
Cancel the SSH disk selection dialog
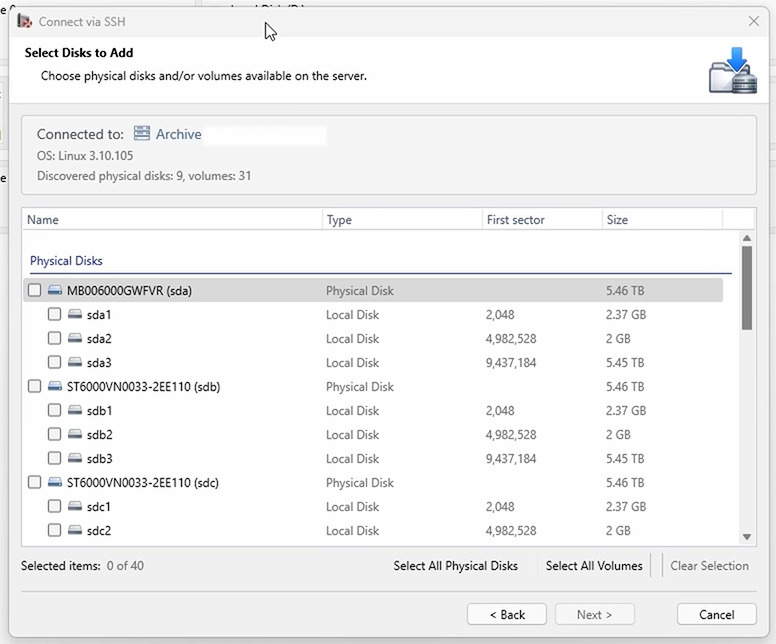coord(717,614)
